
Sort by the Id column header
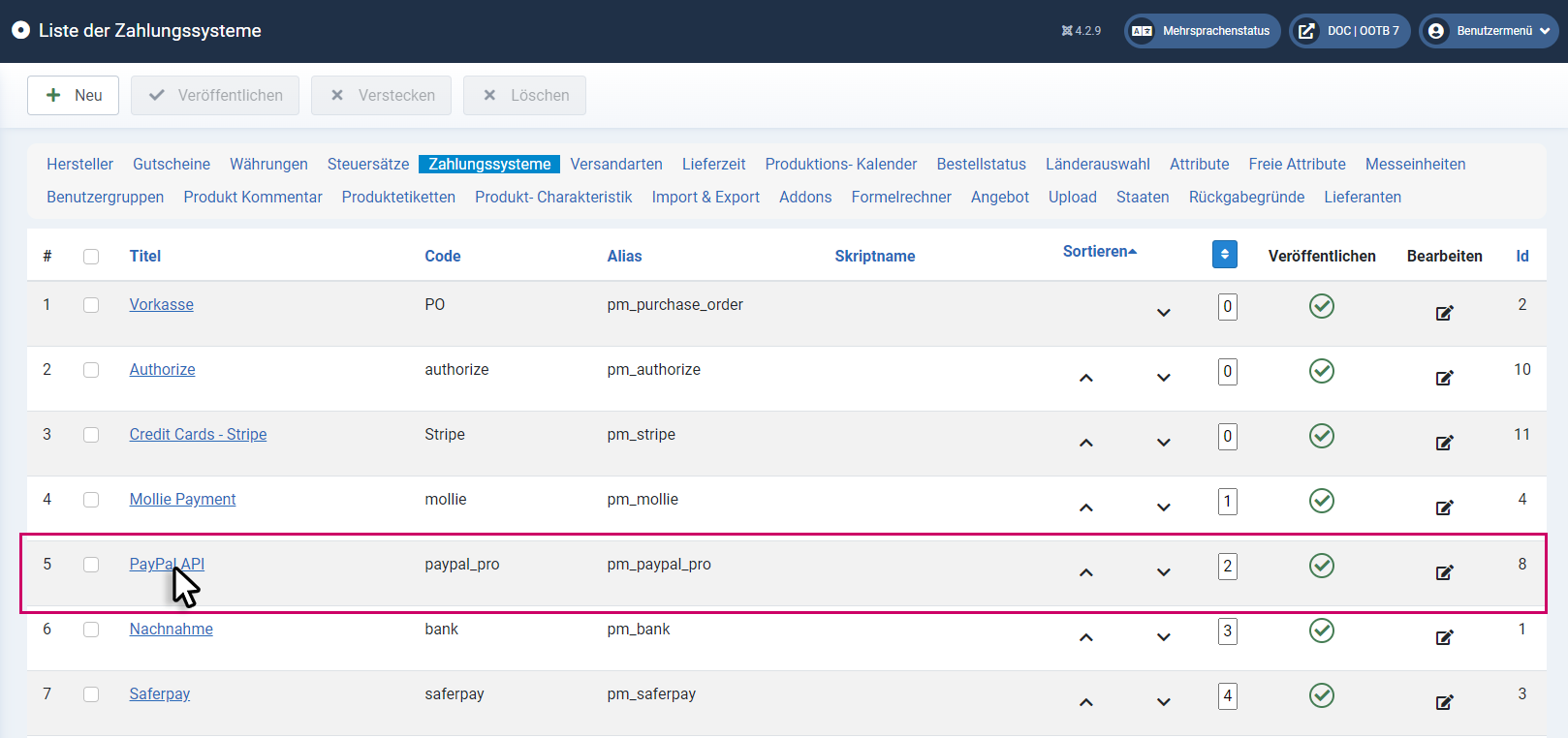point(1522,256)
